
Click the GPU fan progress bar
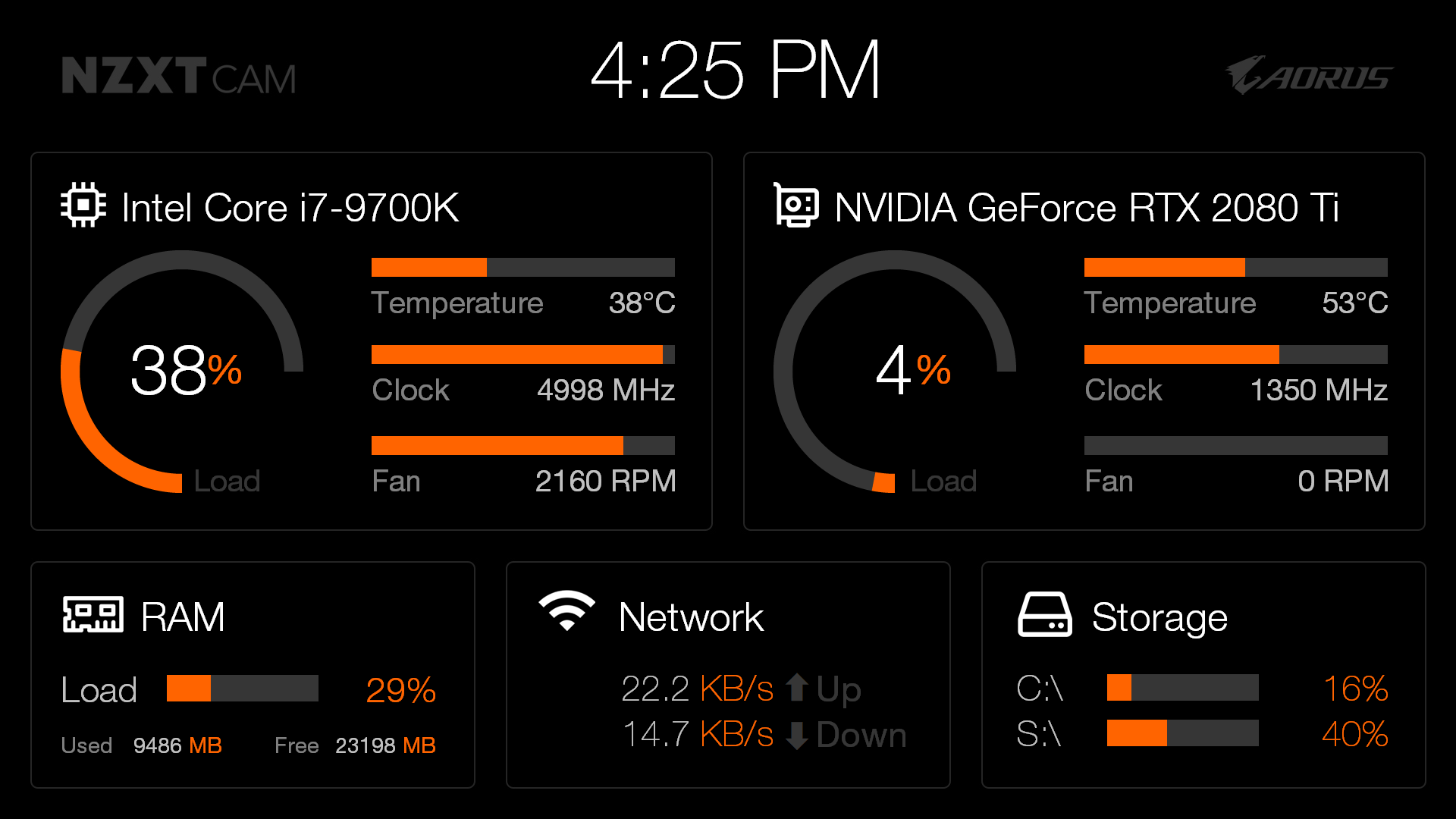pyautogui.click(x=1236, y=445)
